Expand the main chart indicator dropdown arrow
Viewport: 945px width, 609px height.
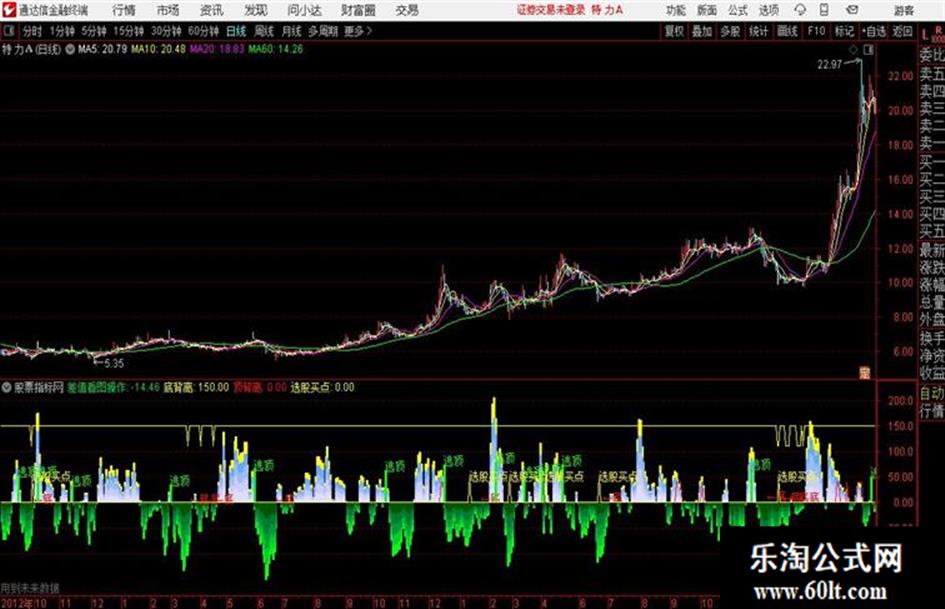[x=70, y=49]
